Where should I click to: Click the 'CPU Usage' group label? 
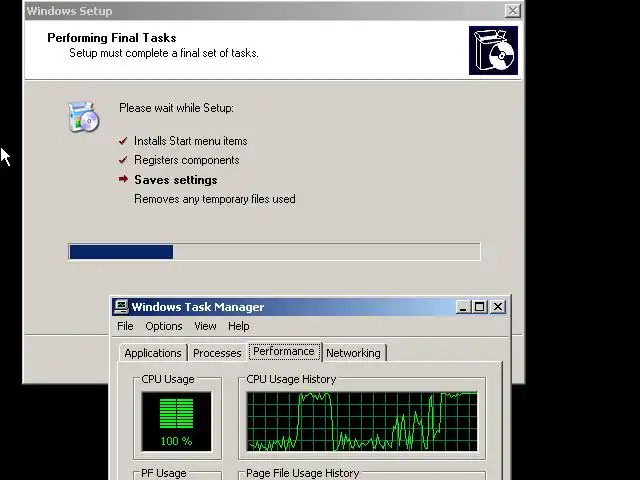168,379
